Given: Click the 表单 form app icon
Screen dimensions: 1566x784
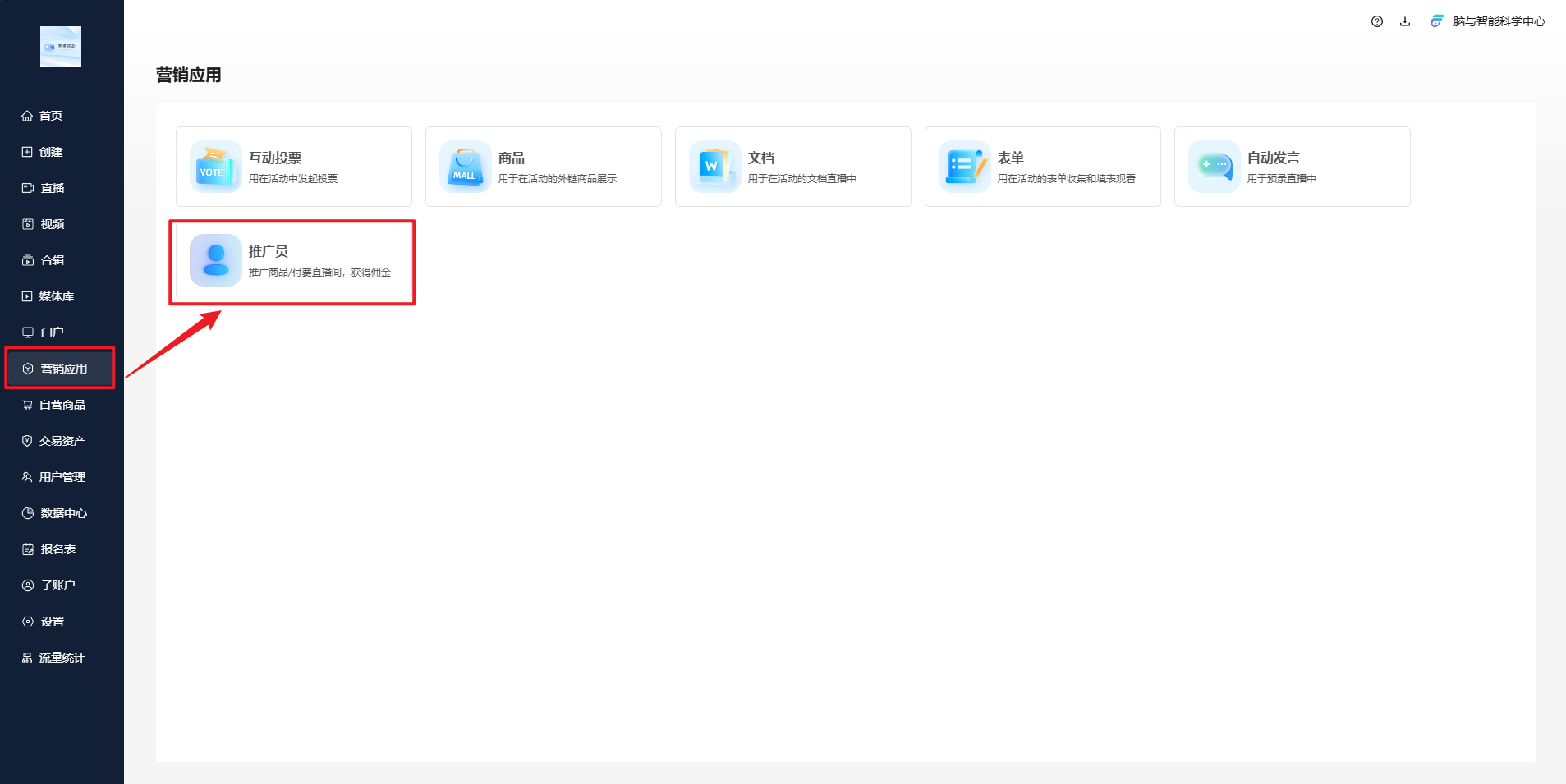Looking at the screenshot, I should [x=964, y=167].
